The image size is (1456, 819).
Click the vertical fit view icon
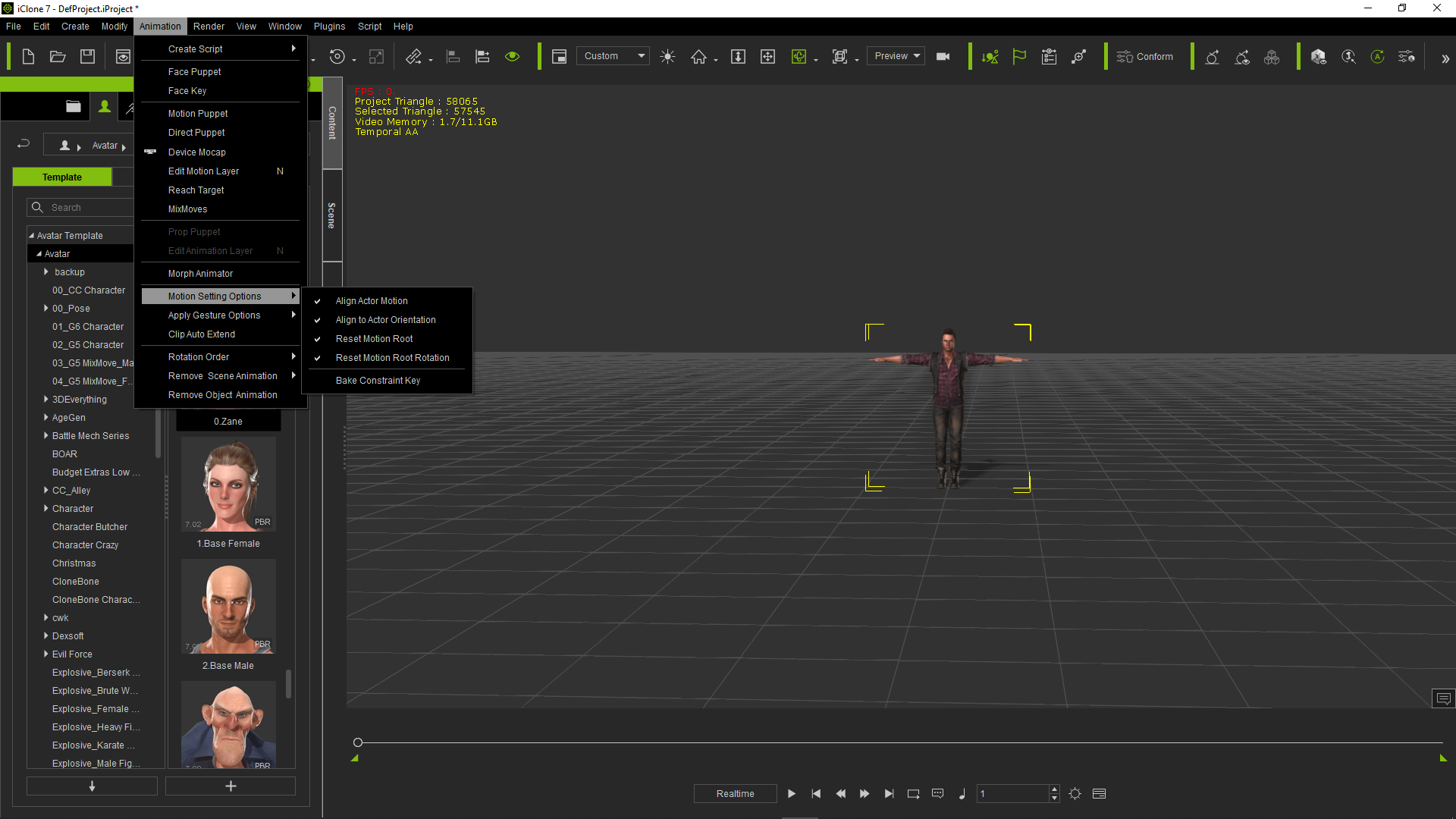(x=738, y=56)
